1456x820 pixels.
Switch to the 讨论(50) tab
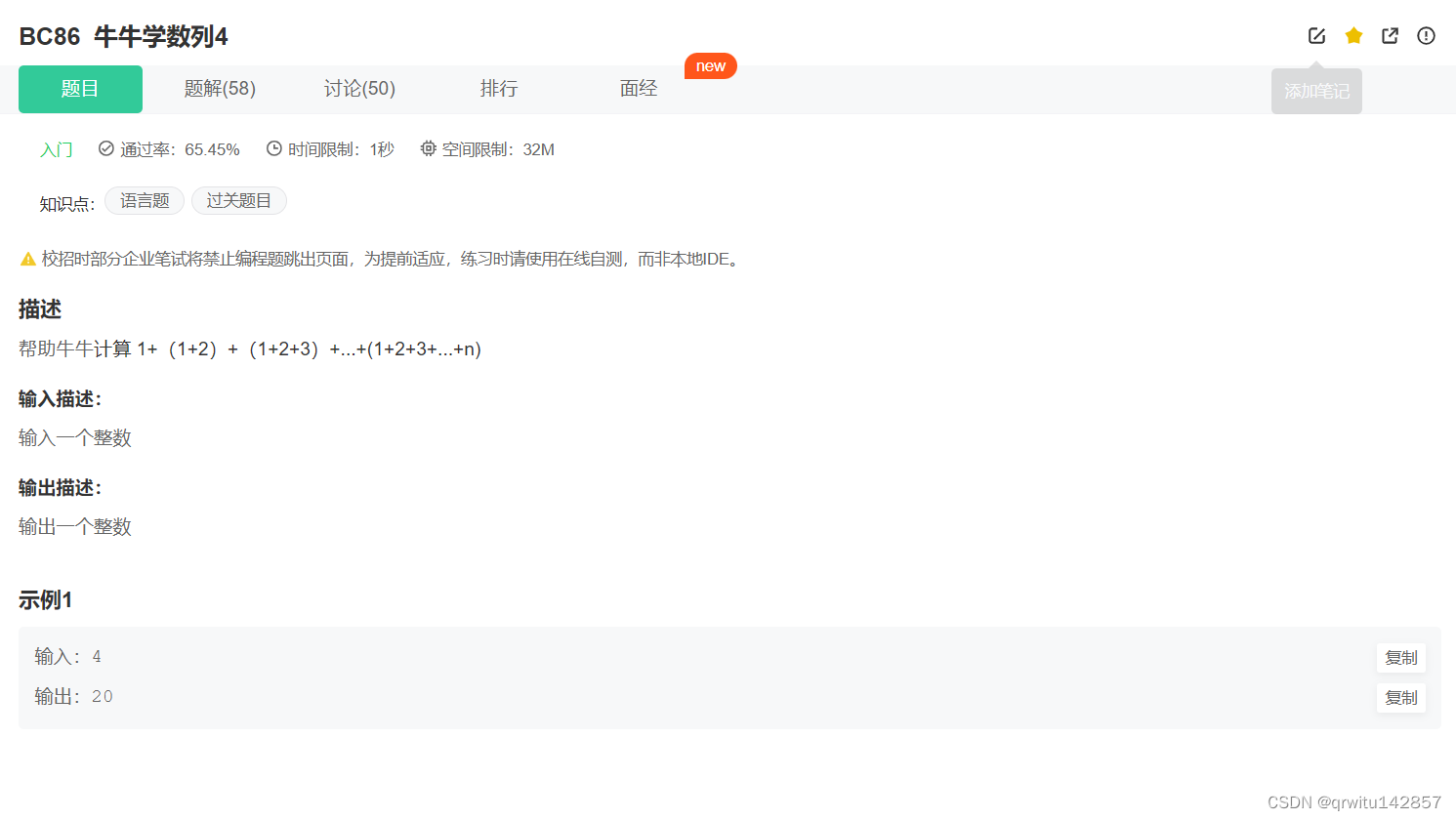pyautogui.click(x=359, y=89)
